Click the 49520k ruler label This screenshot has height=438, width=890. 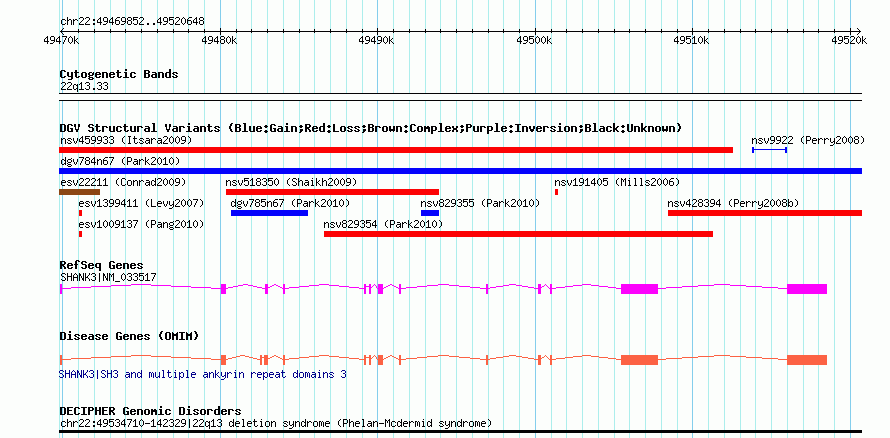coord(849,40)
